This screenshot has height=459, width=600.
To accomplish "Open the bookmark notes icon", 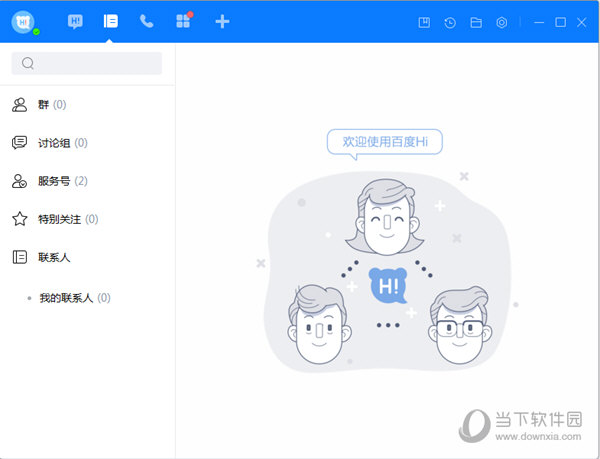I will coord(424,23).
